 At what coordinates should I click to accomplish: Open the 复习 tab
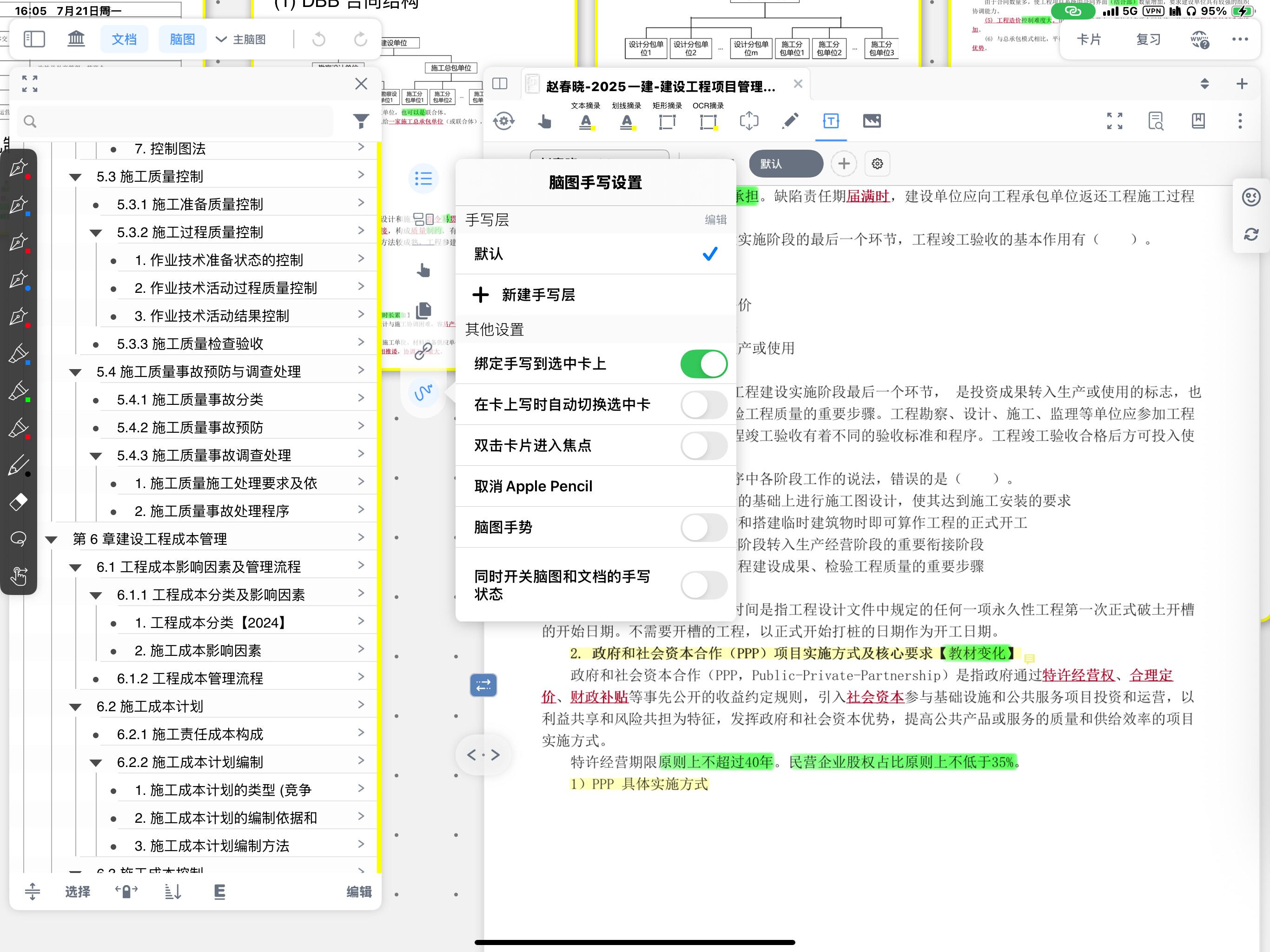(x=1148, y=39)
